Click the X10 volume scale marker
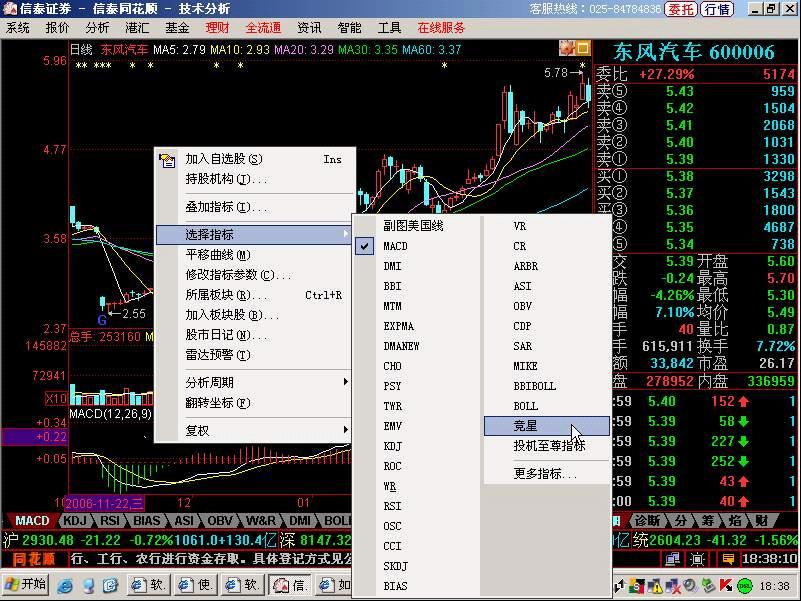 56,399
